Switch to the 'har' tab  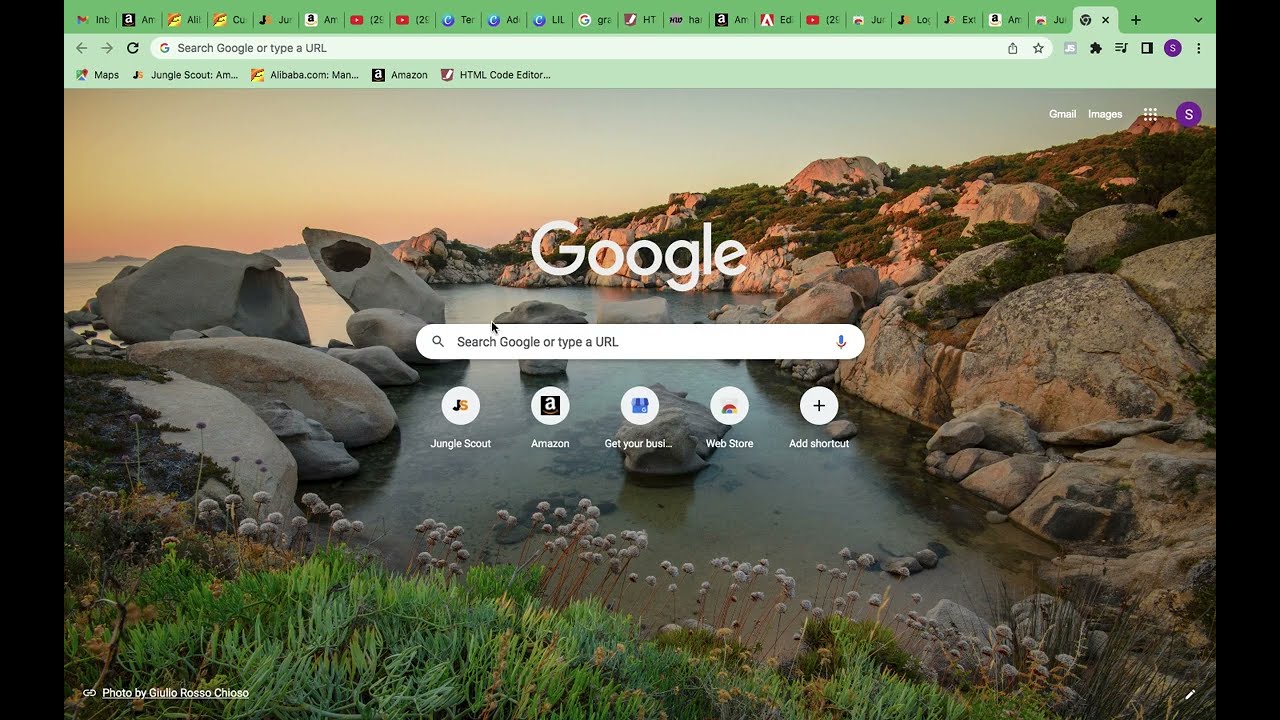[x=685, y=20]
